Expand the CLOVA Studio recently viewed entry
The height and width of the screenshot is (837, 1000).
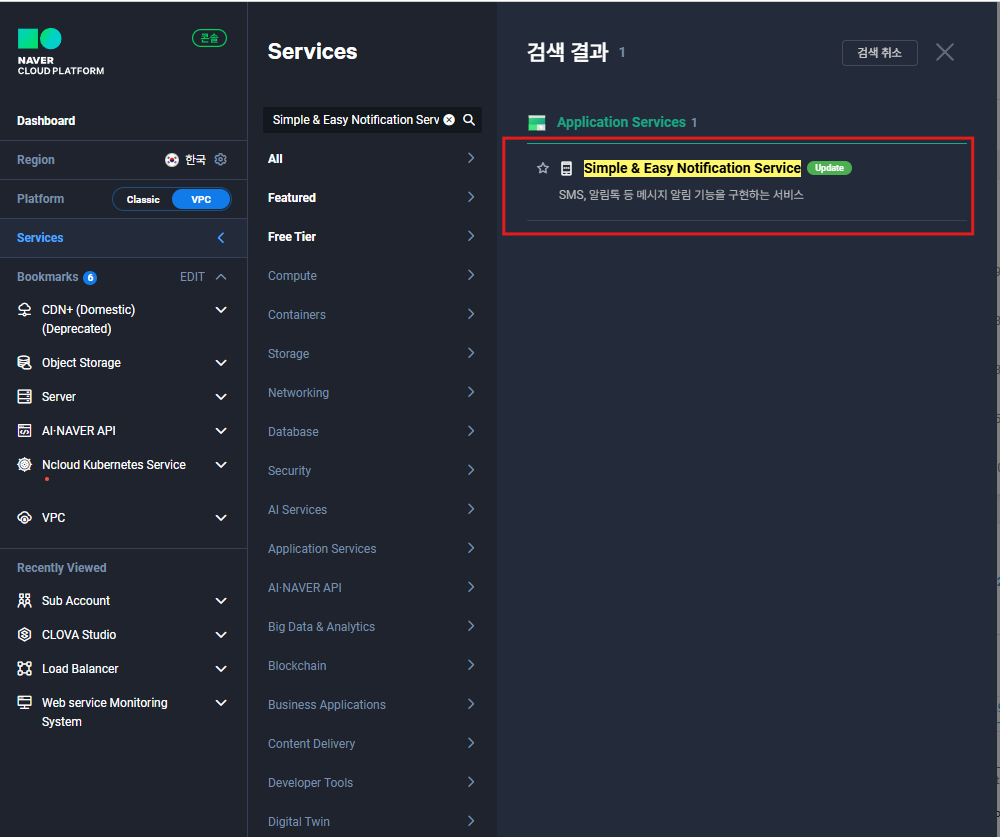tap(221, 634)
